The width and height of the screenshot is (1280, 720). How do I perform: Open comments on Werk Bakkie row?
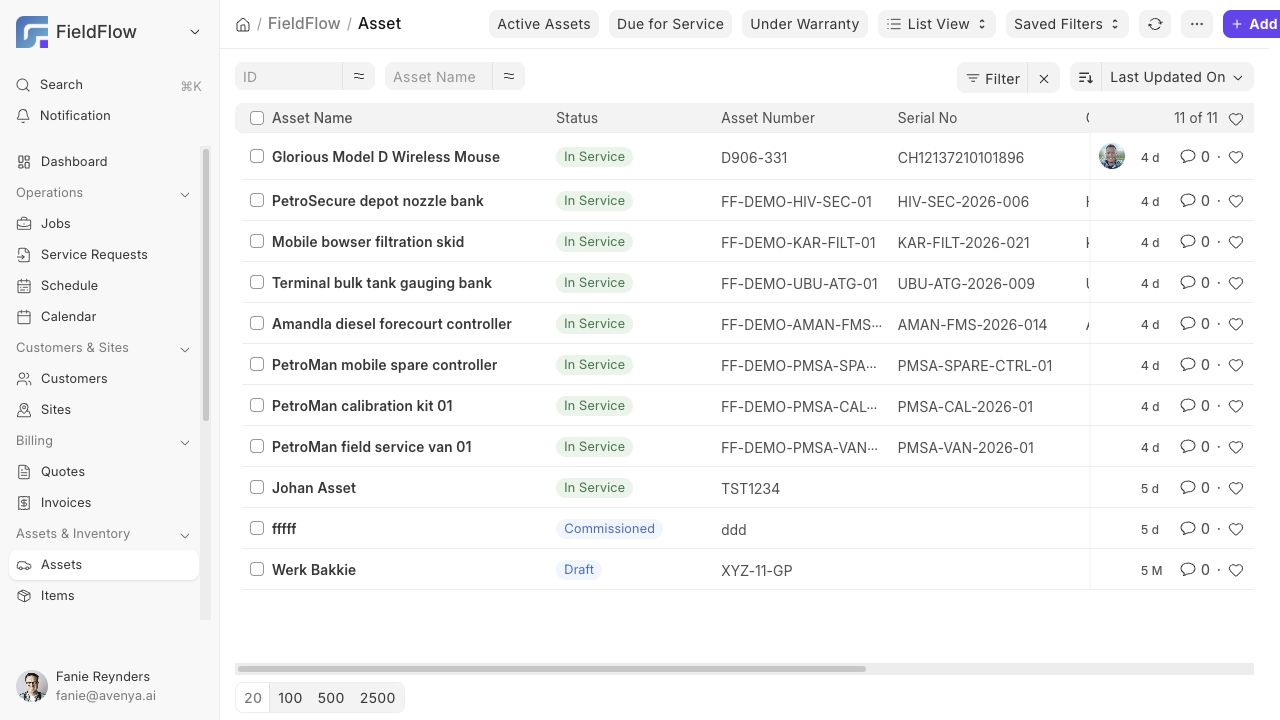coord(1195,570)
